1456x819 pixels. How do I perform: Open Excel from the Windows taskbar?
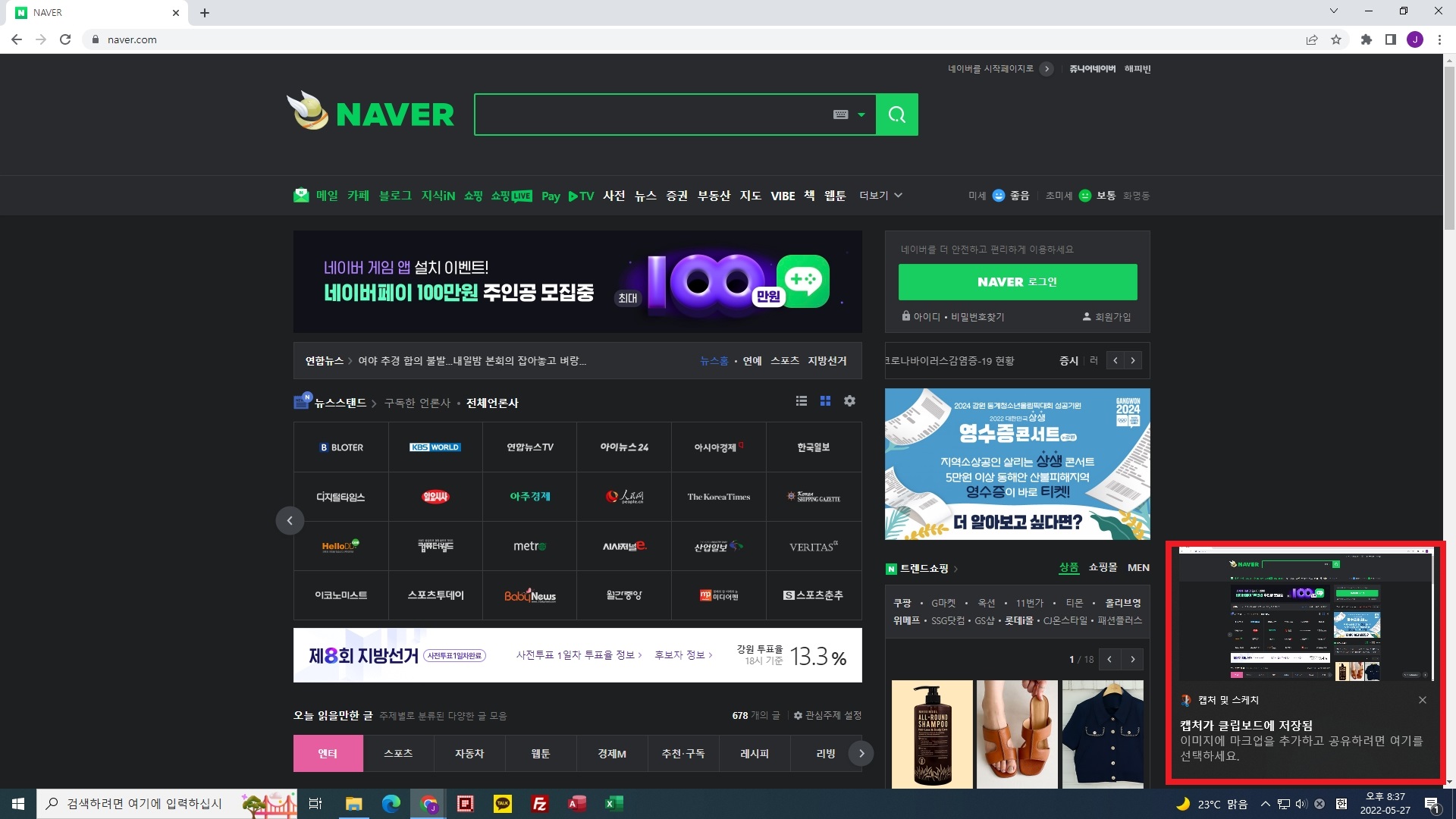pos(613,804)
